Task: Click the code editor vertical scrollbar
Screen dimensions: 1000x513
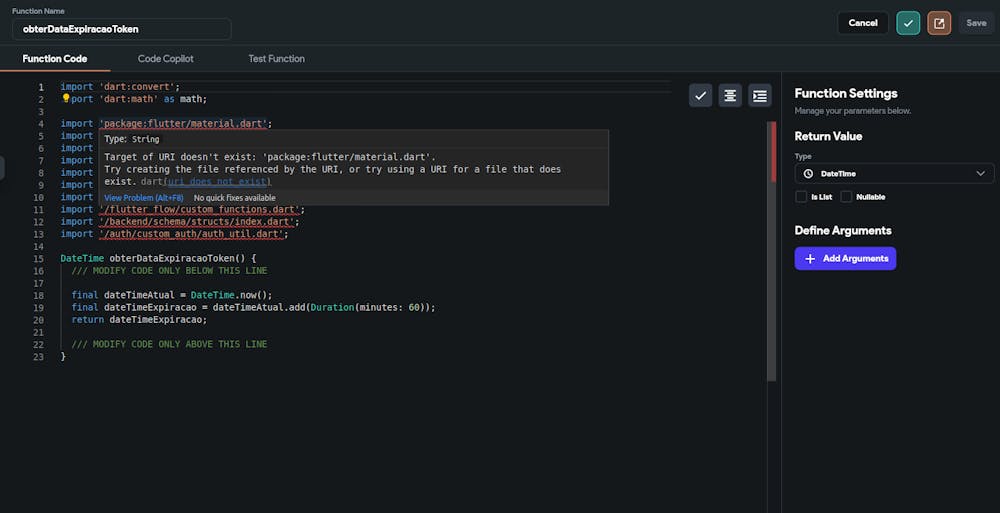Action: (771, 250)
